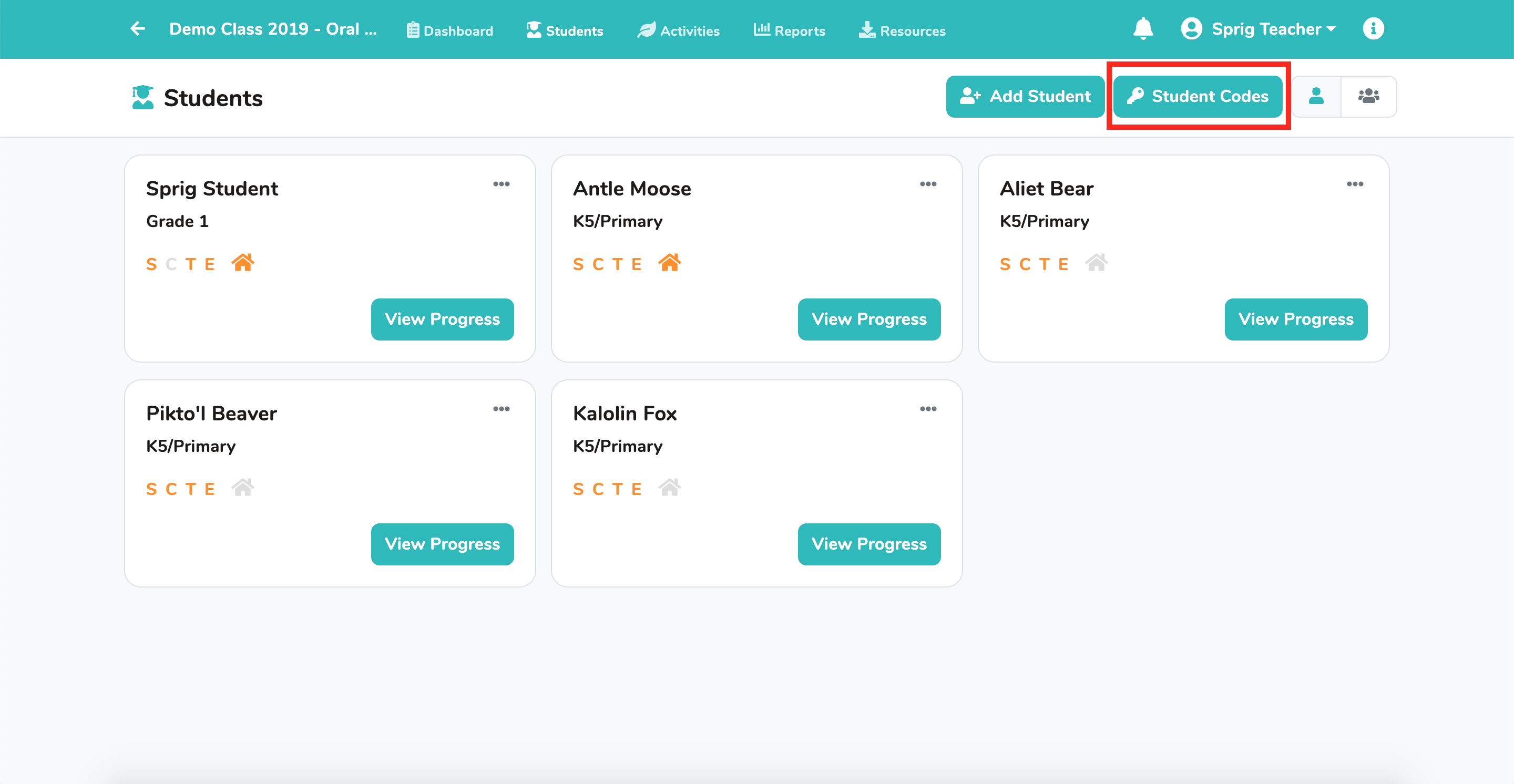Image resolution: width=1514 pixels, height=784 pixels.
Task: Click home icon on Antle Moose card
Action: pos(669,263)
